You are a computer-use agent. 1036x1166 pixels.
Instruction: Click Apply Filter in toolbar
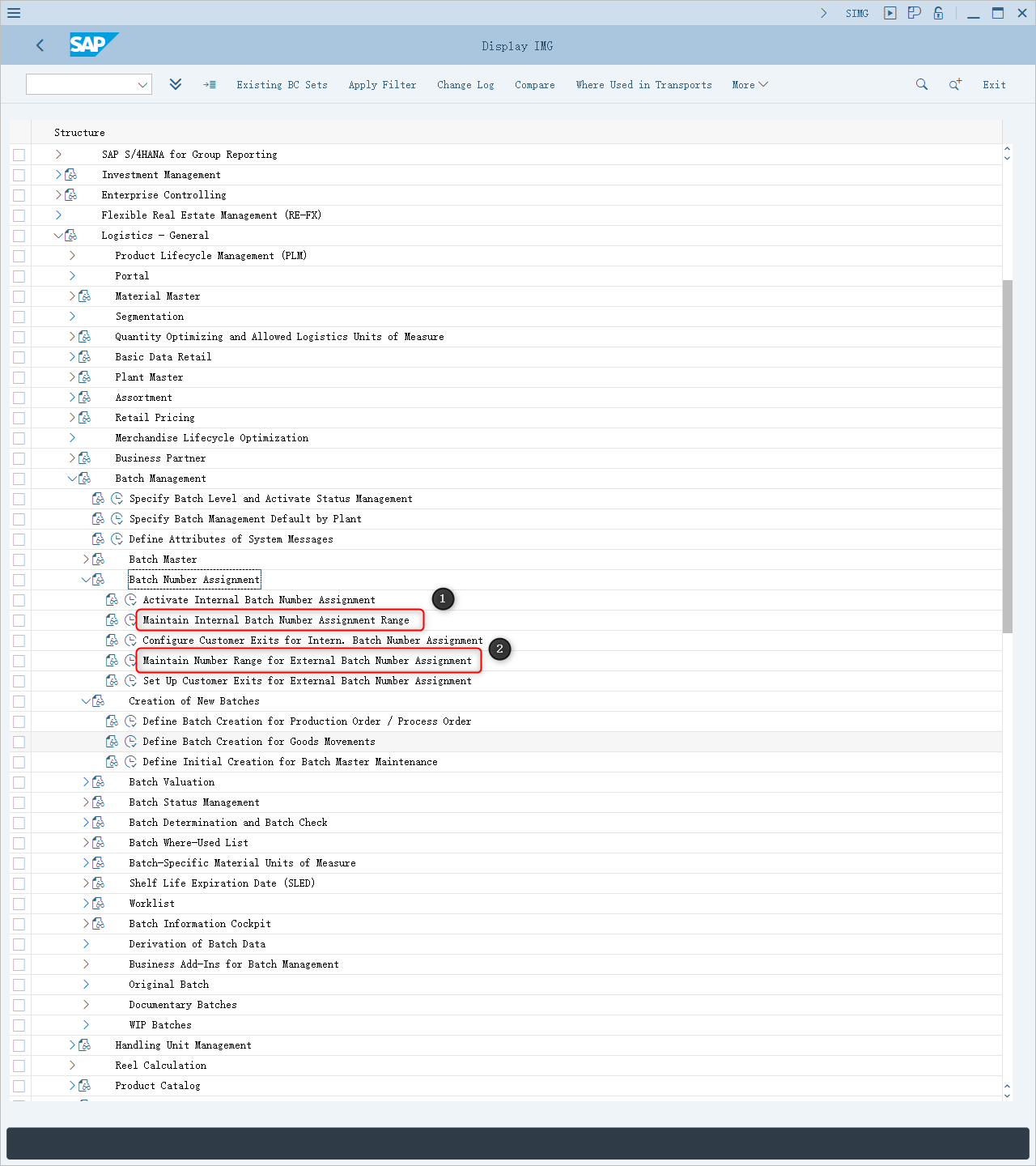point(382,85)
